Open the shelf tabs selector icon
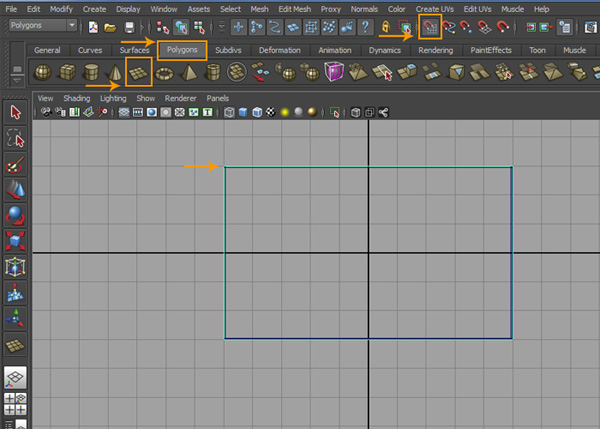 pyautogui.click(x=17, y=69)
